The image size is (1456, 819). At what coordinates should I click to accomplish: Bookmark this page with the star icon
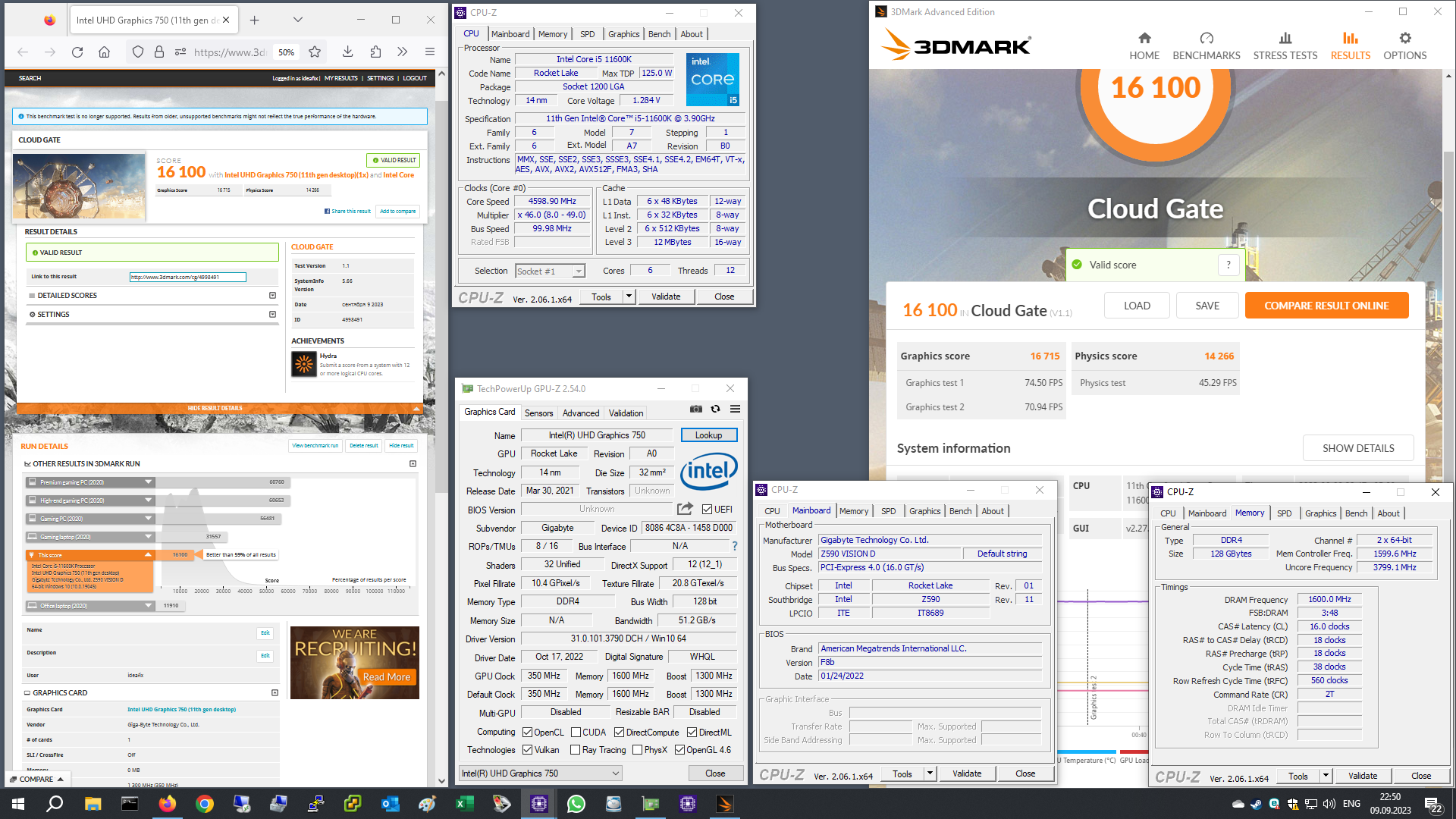coord(315,52)
